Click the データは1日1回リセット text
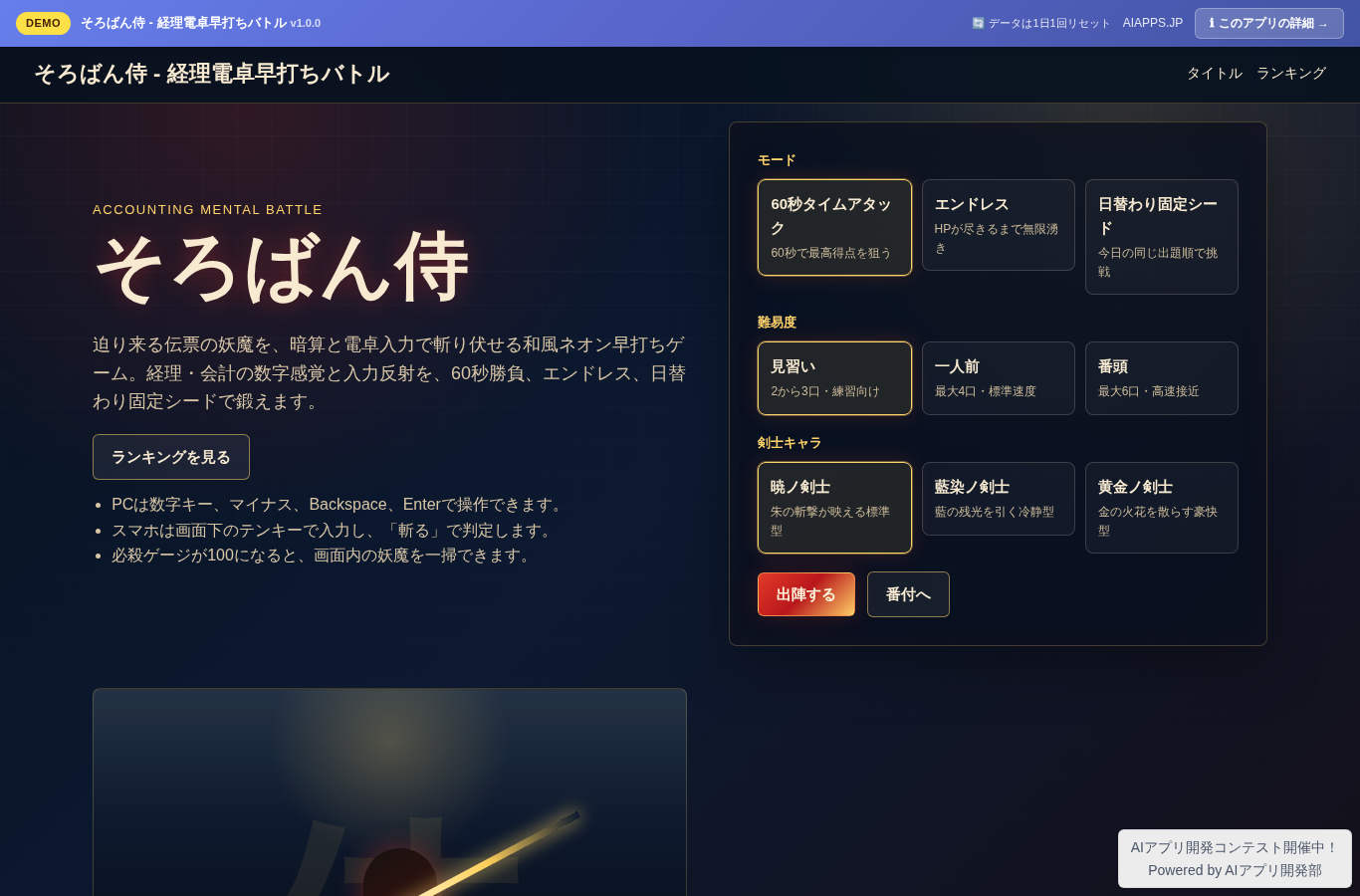1360x896 pixels. pyautogui.click(x=1049, y=23)
